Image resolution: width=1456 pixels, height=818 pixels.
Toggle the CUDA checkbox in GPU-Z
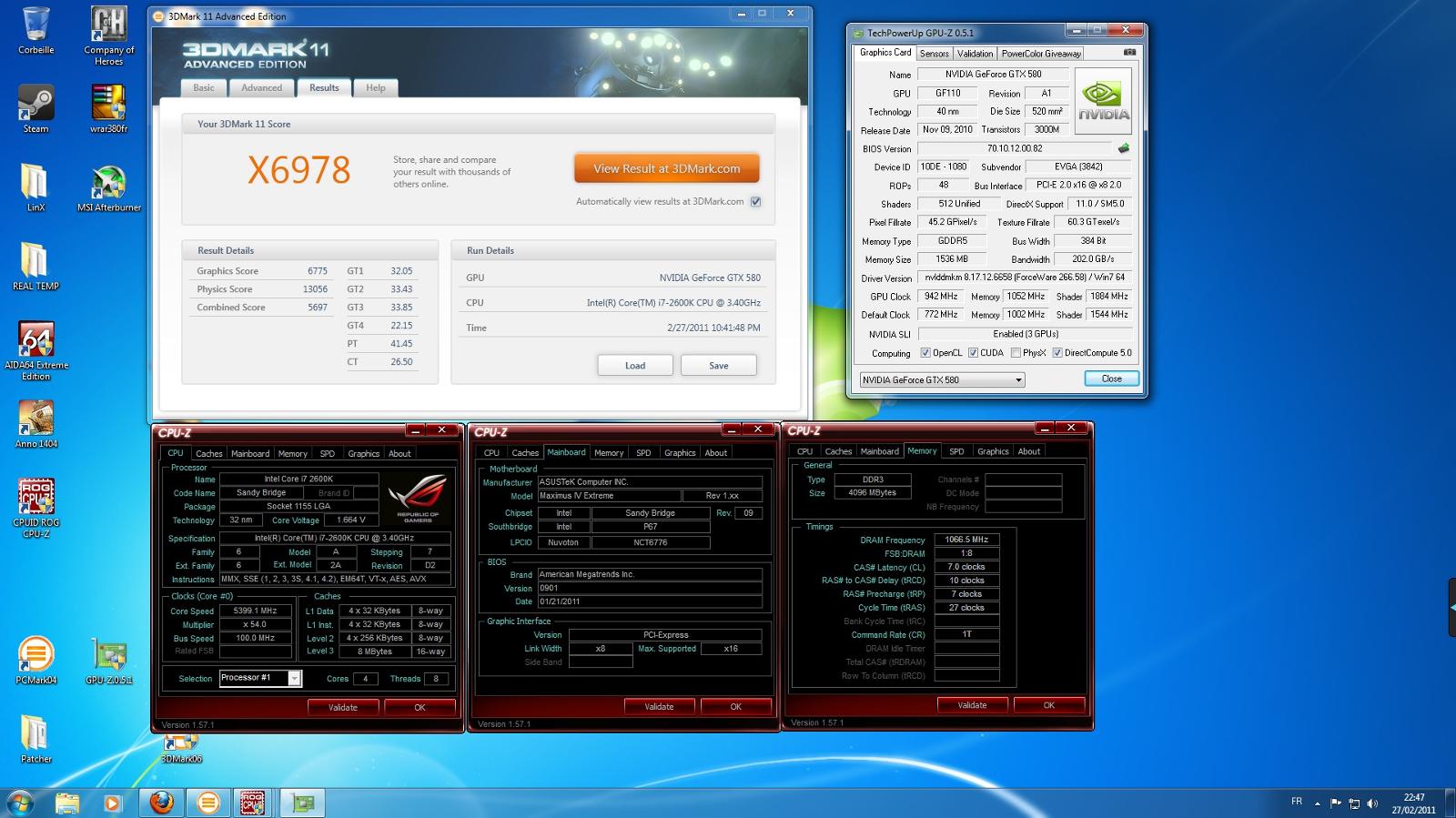[973, 353]
